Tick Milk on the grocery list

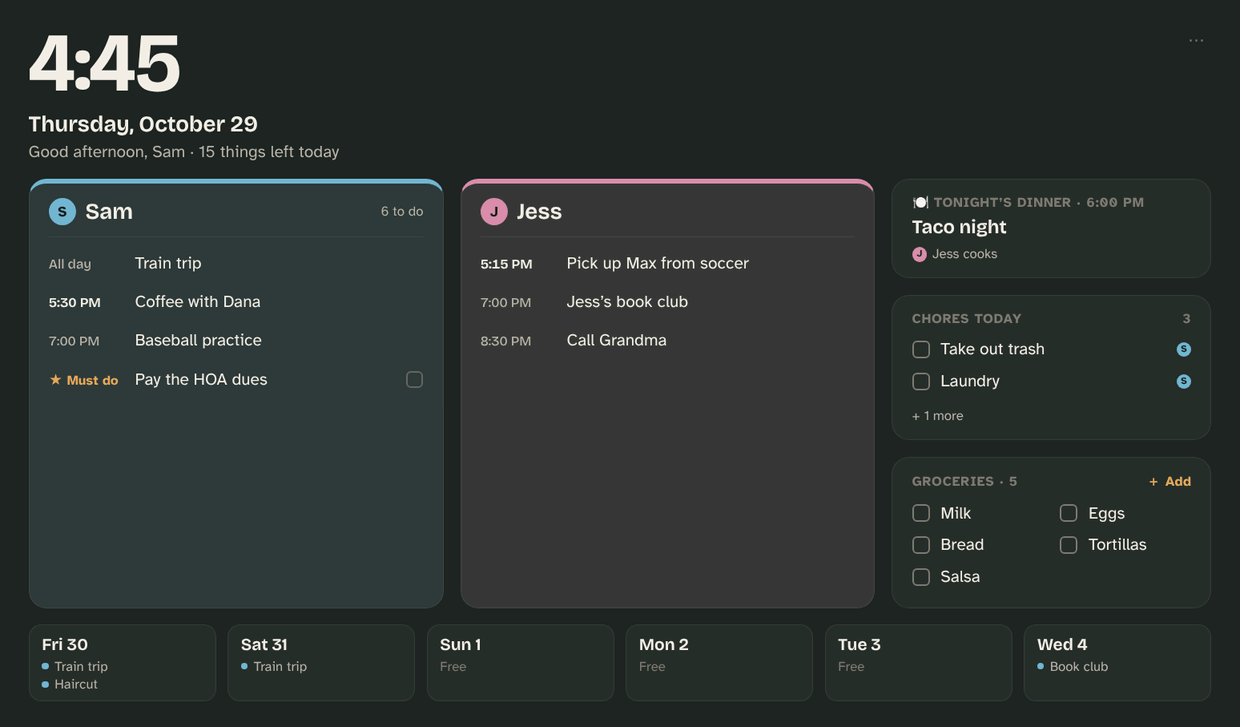[x=921, y=513]
